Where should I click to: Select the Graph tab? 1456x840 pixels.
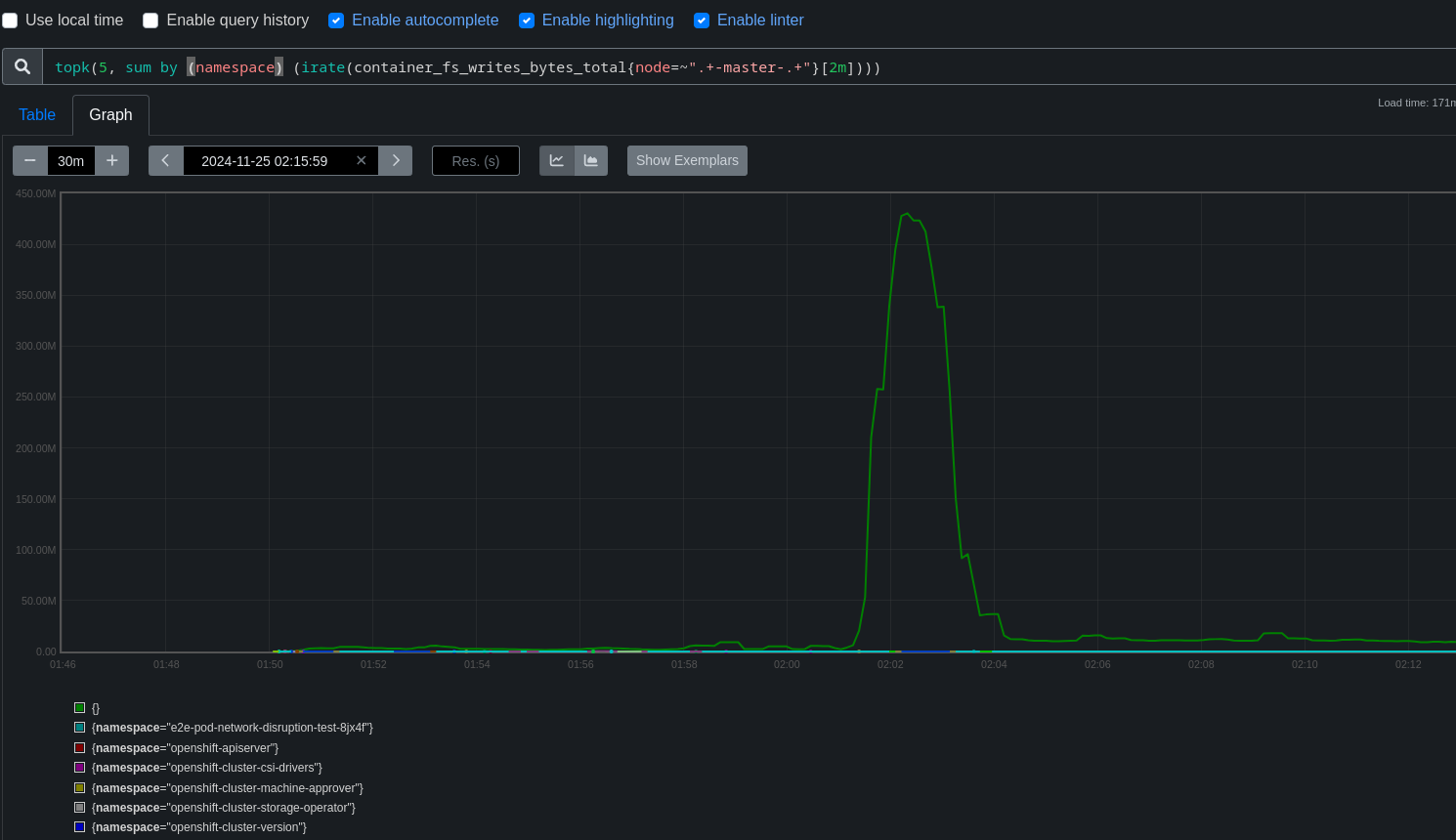(110, 115)
